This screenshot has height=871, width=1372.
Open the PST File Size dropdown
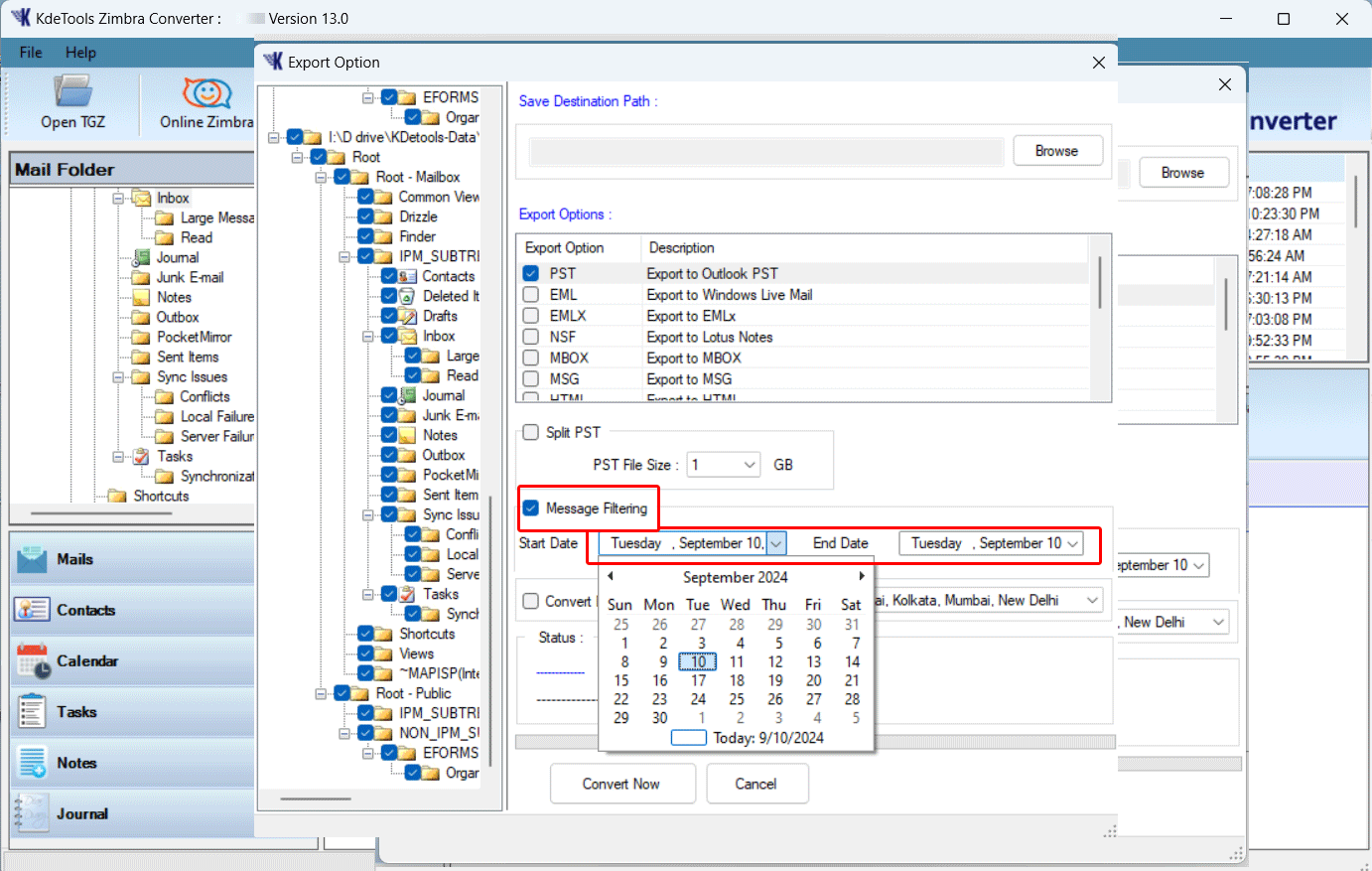[750, 465]
